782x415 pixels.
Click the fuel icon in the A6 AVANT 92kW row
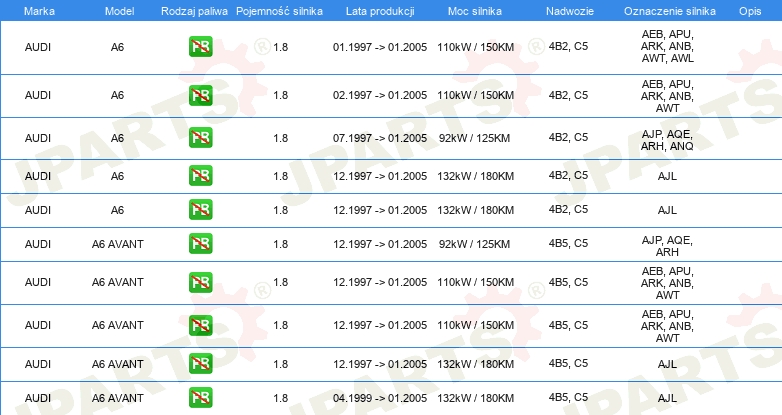(x=200, y=243)
